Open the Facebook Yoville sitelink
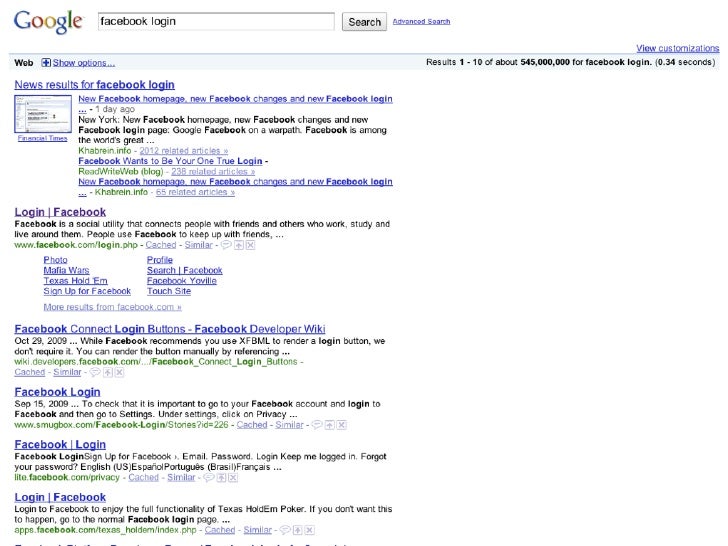The height and width of the screenshot is (546, 728). 182,280
